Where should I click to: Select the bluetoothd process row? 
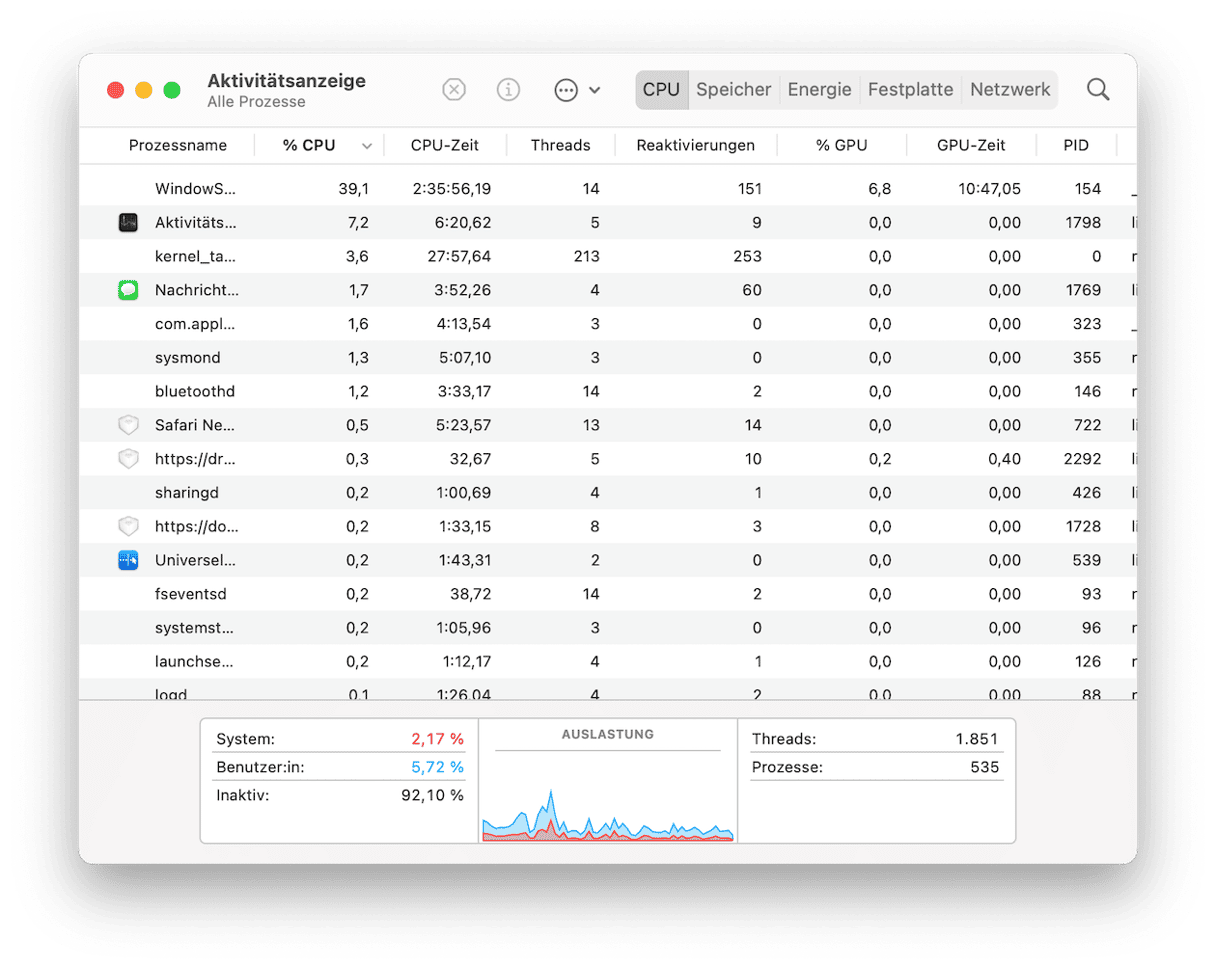point(608,391)
